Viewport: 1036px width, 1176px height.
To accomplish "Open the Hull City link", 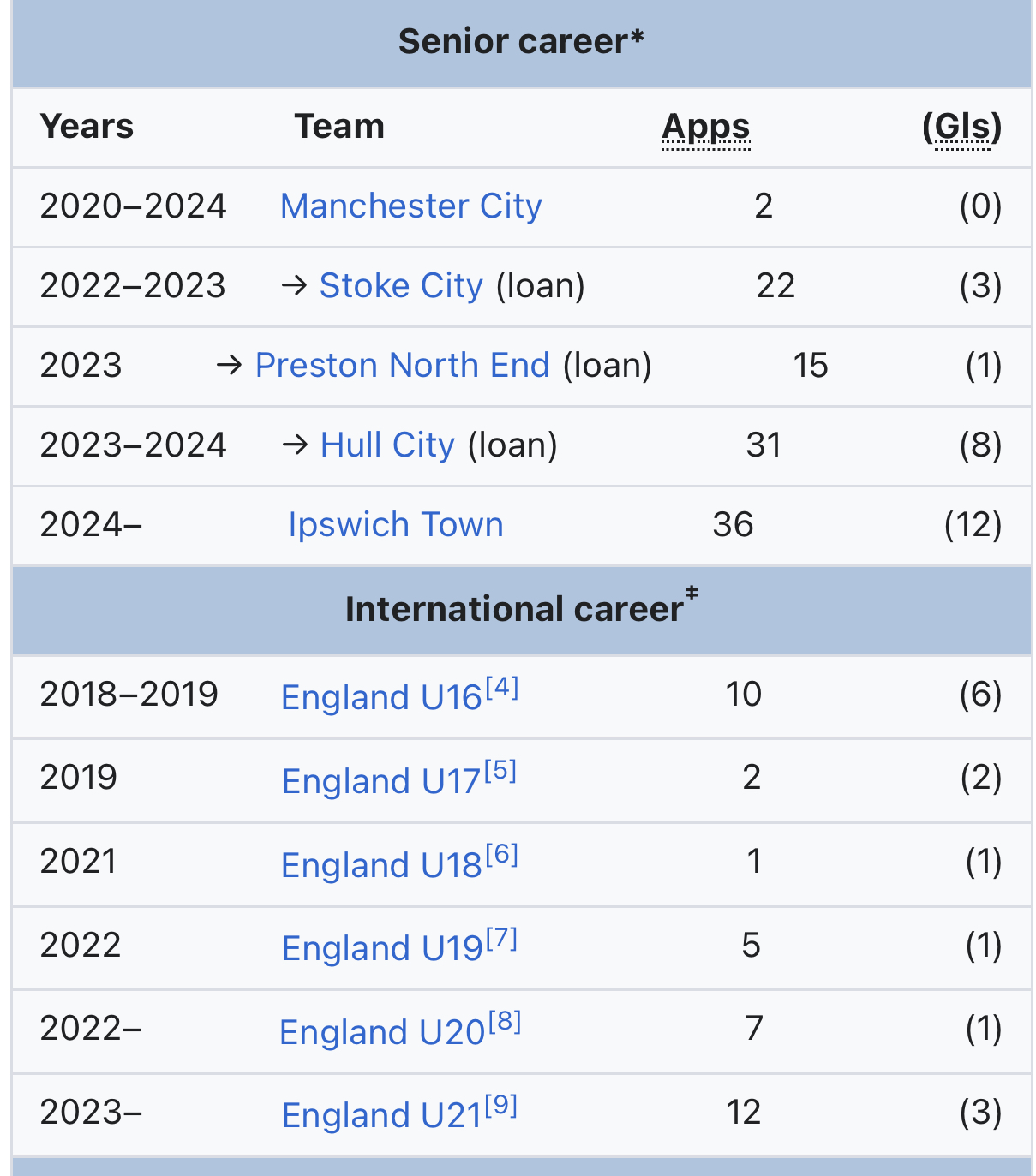I will tap(387, 445).
